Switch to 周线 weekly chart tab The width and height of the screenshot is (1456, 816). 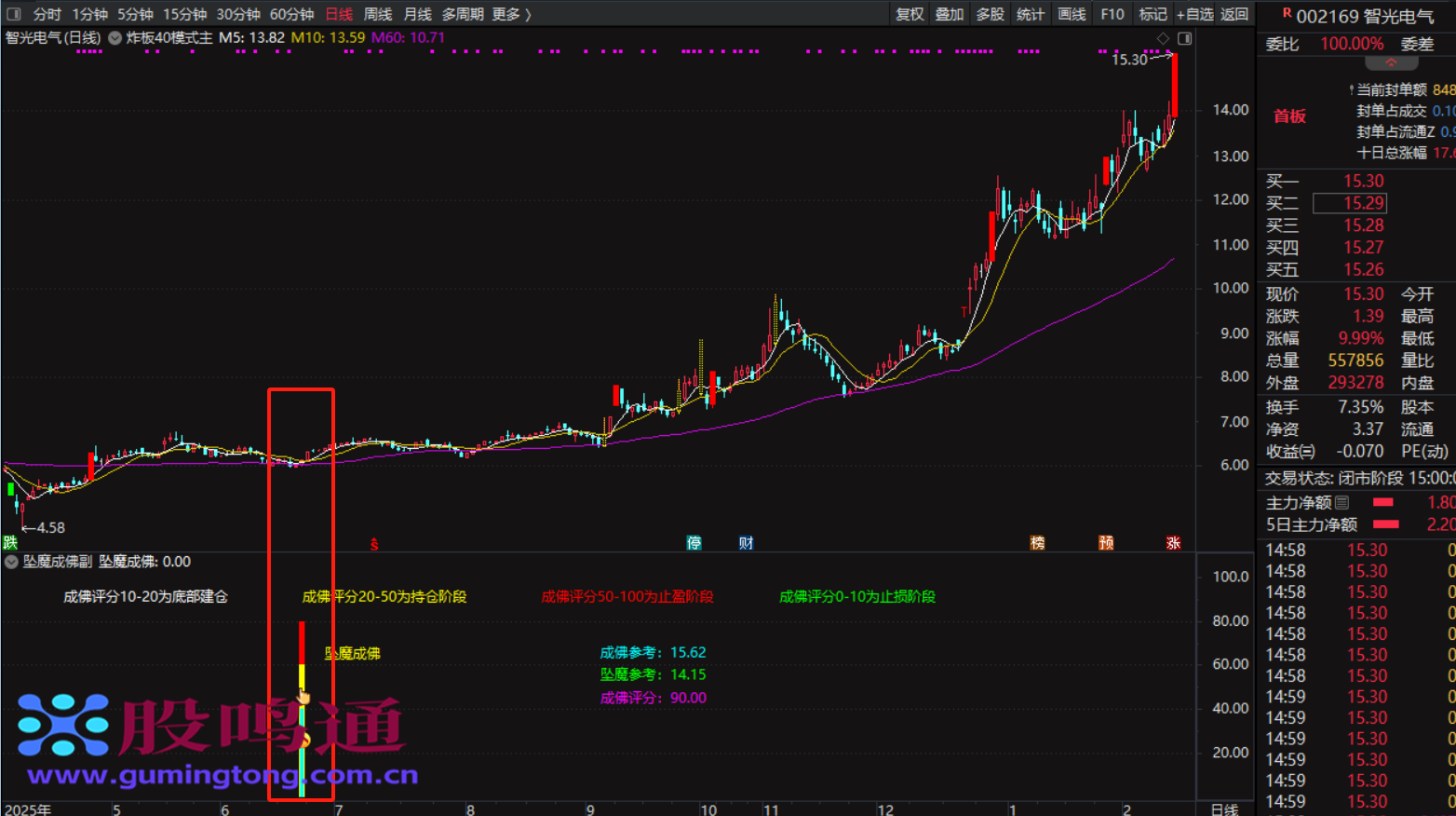coord(378,14)
